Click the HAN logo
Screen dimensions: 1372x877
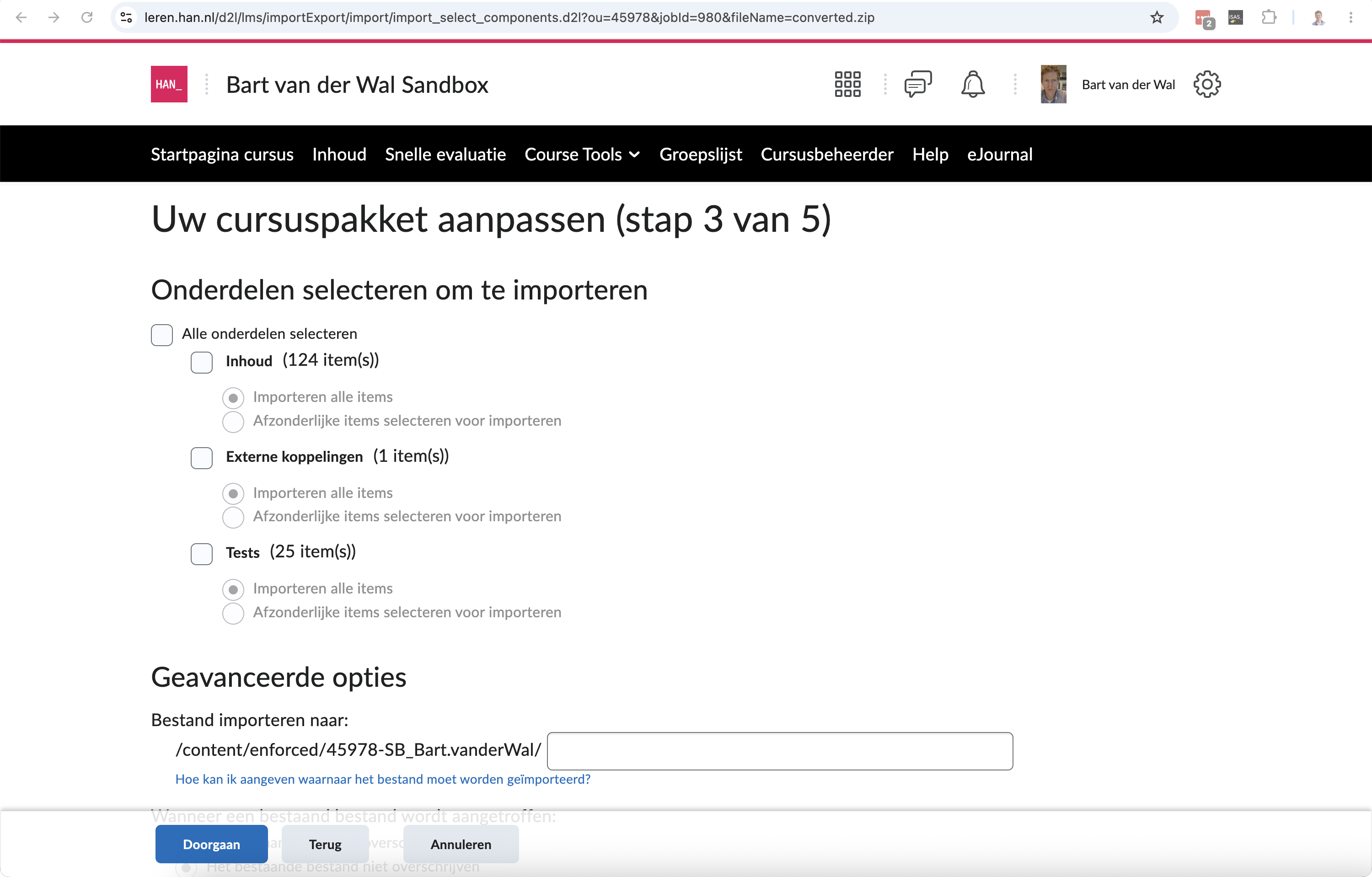pyautogui.click(x=169, y=84)
